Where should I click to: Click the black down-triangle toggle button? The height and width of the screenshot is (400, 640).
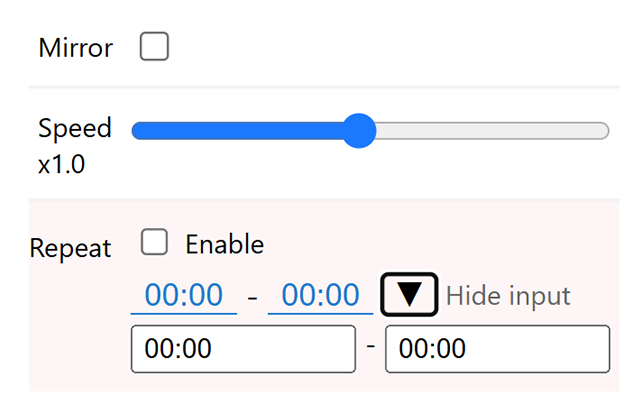pos(410,295)
